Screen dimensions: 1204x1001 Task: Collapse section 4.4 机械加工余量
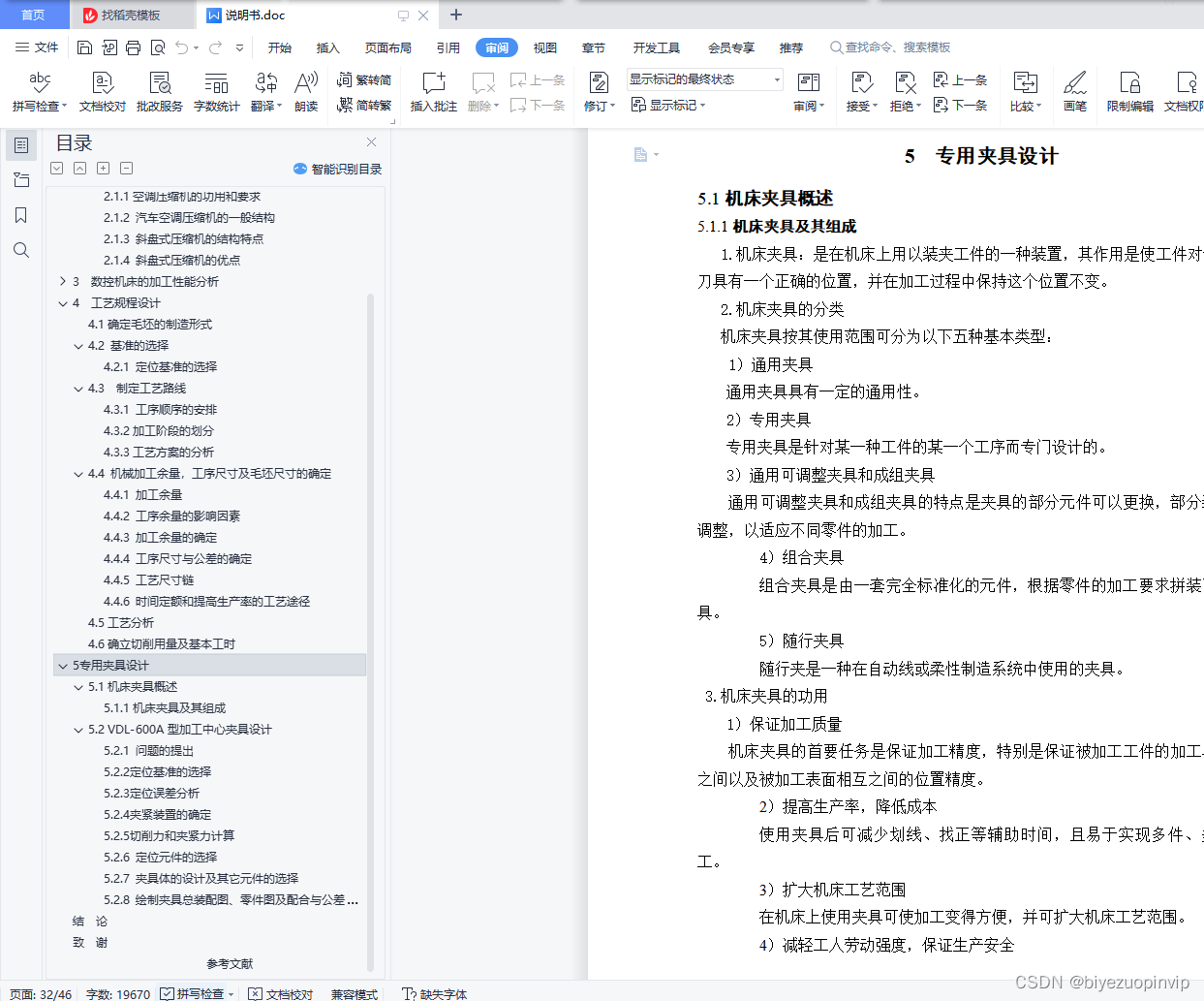click(x=78, y=474)
